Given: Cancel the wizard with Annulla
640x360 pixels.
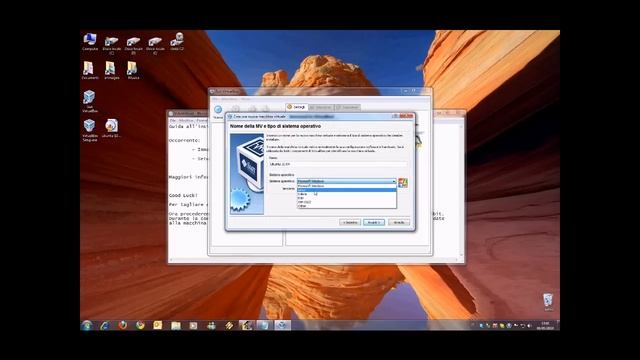Looking at the screenshot, I should pos(399,222).
